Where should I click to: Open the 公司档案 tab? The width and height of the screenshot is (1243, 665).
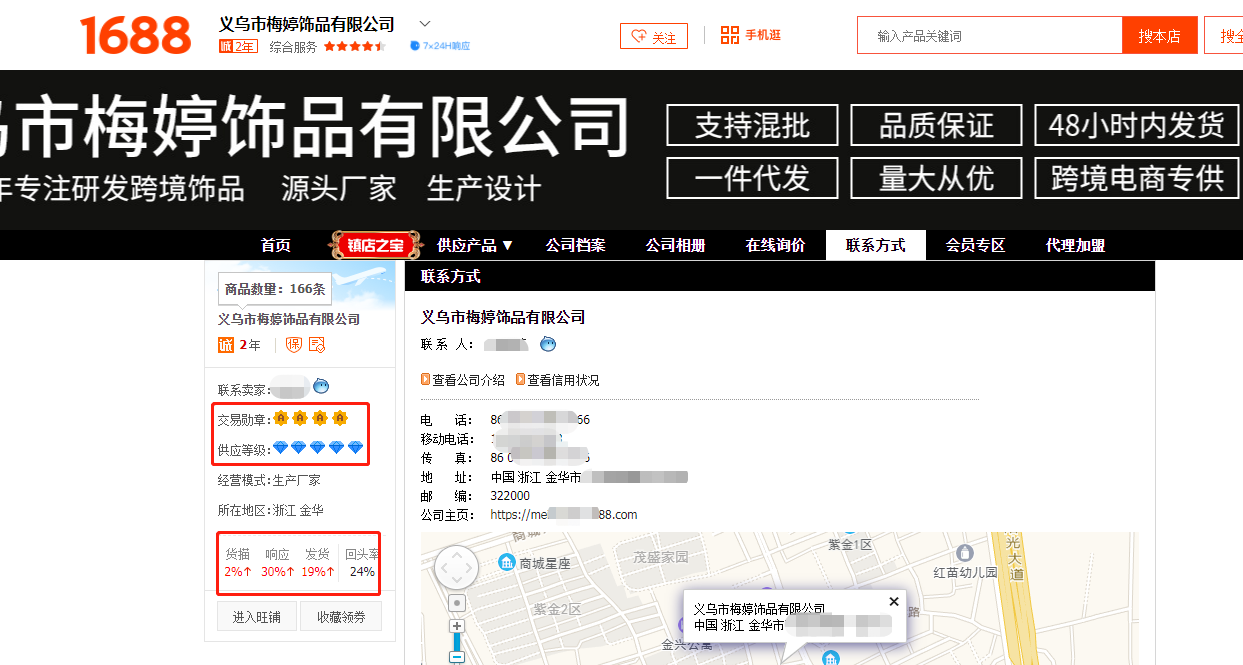coord(575,245)
